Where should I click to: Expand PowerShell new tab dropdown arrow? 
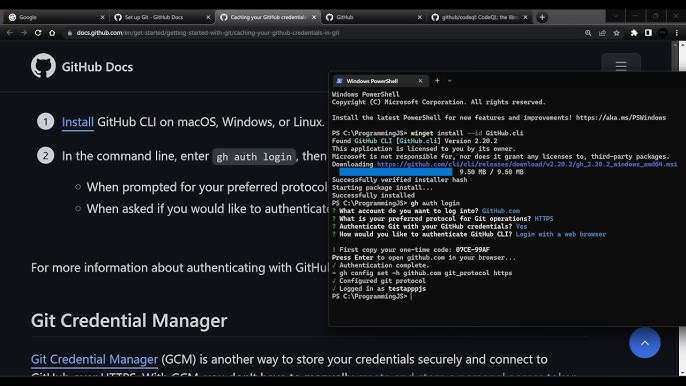(x=449, y=81)
